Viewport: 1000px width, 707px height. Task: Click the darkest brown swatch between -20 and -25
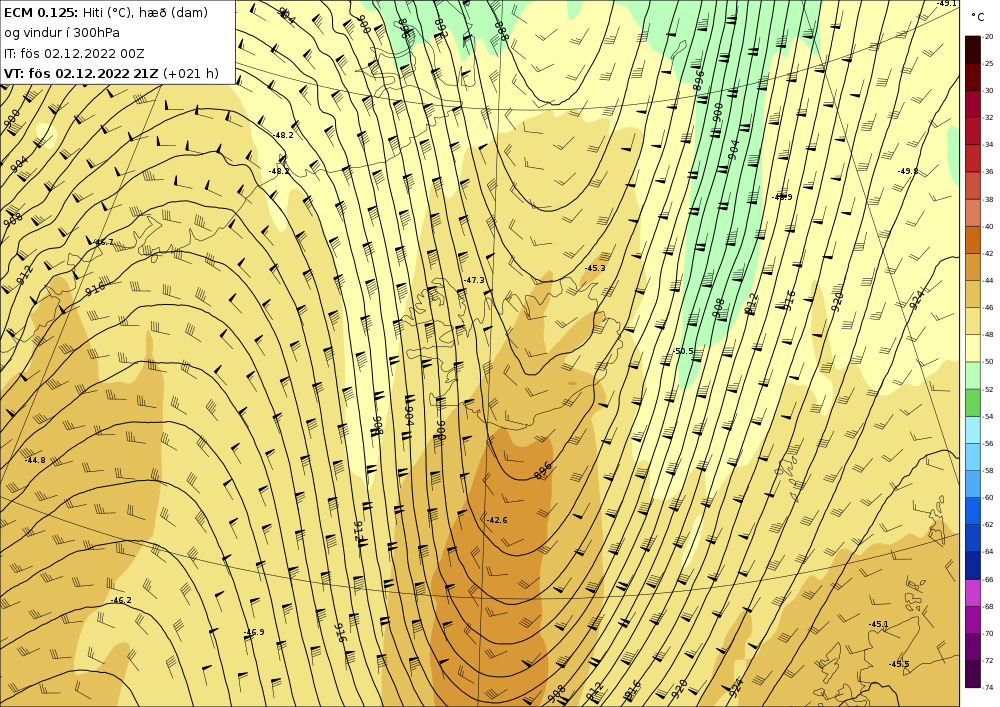point(973,50)
